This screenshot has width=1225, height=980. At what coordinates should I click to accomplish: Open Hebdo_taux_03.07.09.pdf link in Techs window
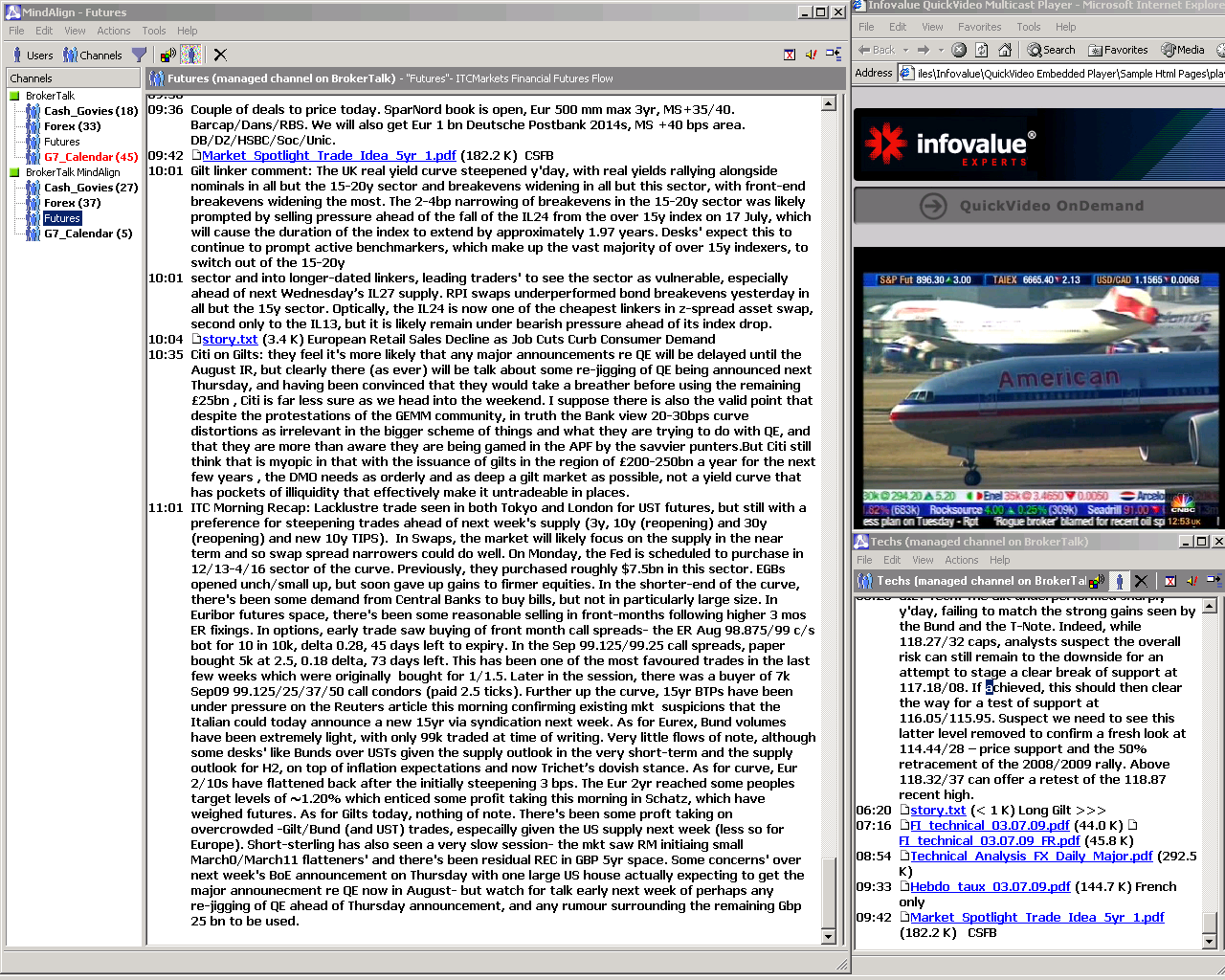pyautogui.click(x=991, y=886)
